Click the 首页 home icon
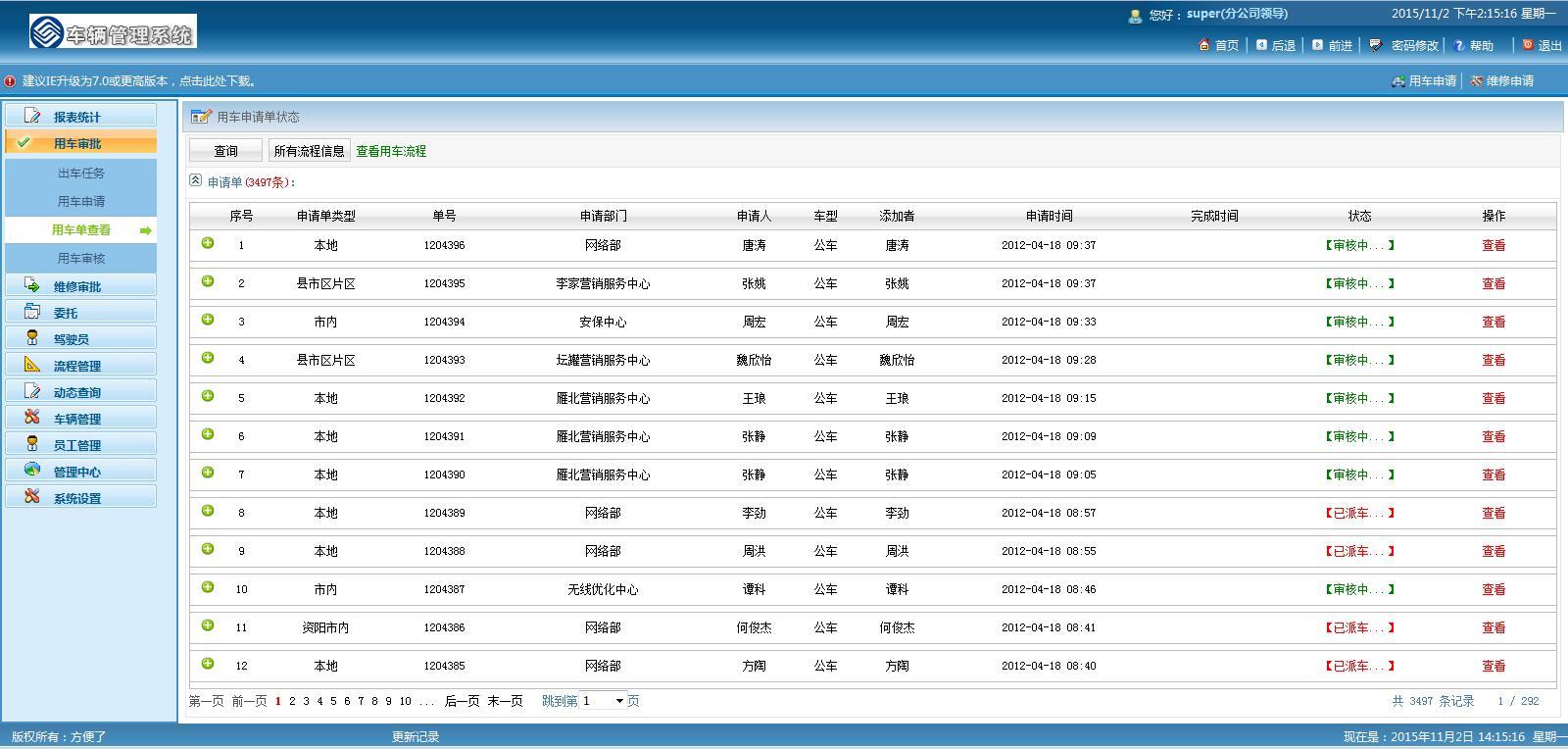Image resolution: width=1568 pixels, height=749 pixels. pos(1204,45)
